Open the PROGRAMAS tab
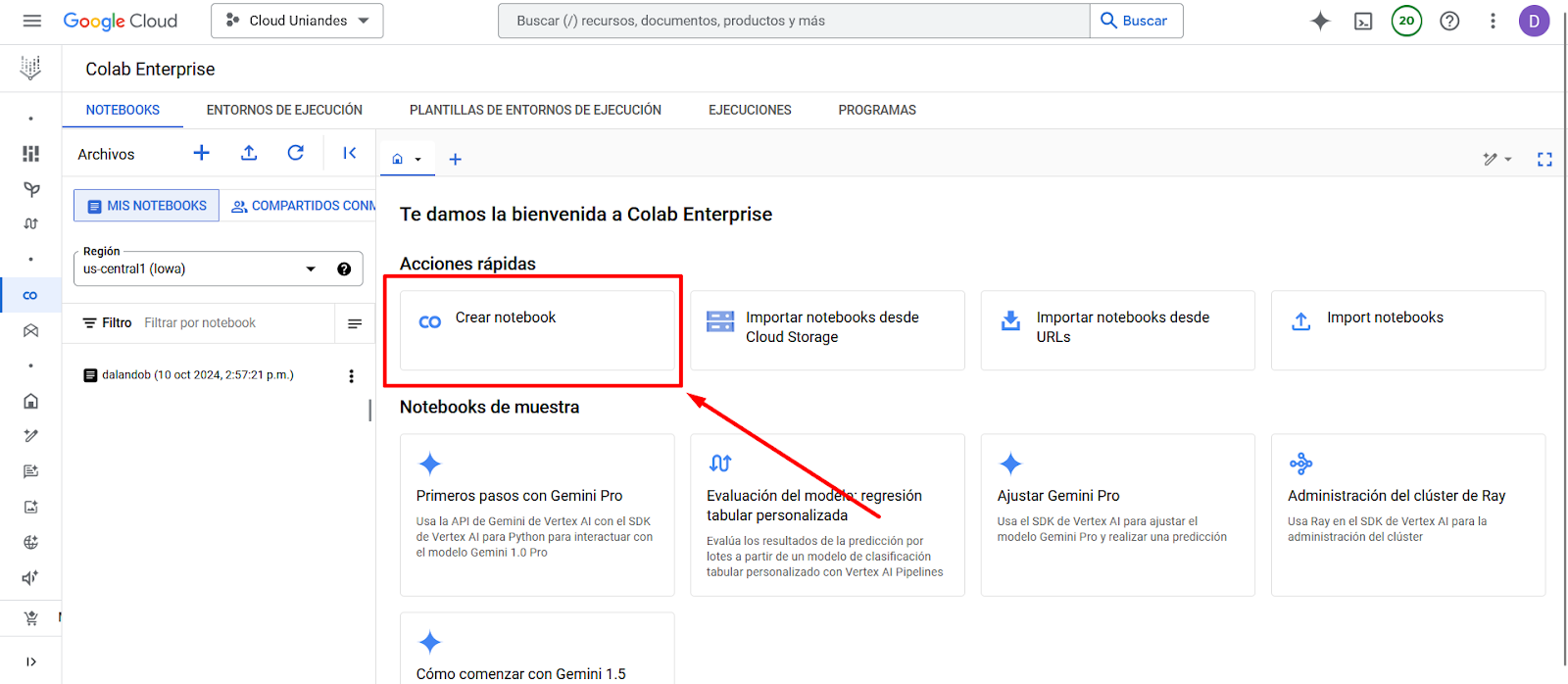 point(877,110)
